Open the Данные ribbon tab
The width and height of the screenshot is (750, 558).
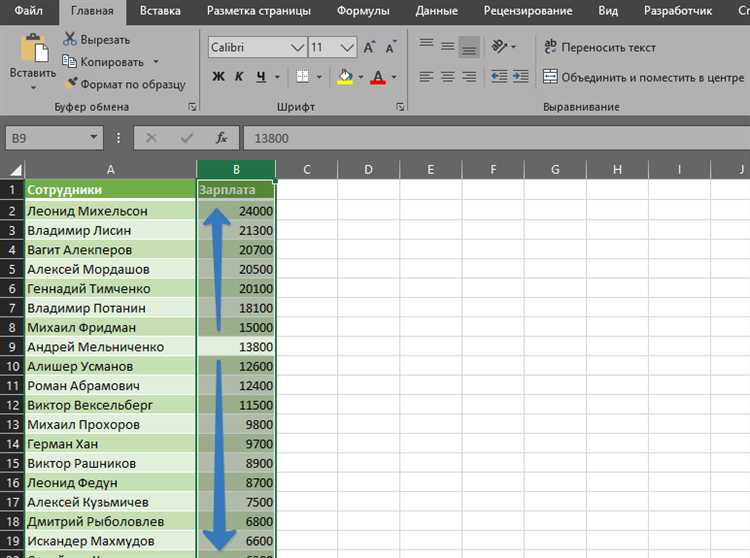coord(436,11)
